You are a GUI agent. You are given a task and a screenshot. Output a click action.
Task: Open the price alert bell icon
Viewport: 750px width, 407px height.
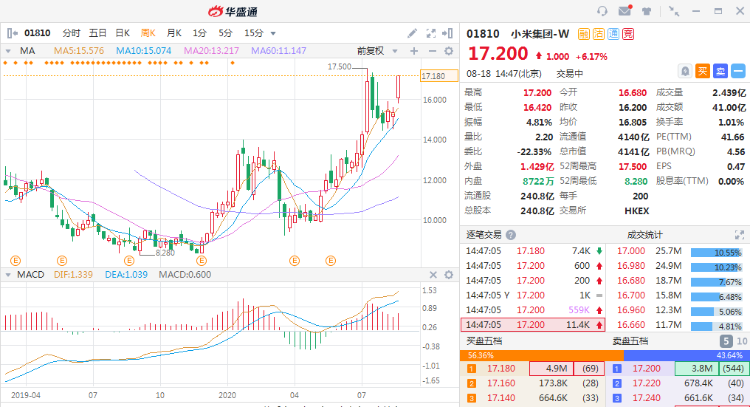(x=685, y=70)
